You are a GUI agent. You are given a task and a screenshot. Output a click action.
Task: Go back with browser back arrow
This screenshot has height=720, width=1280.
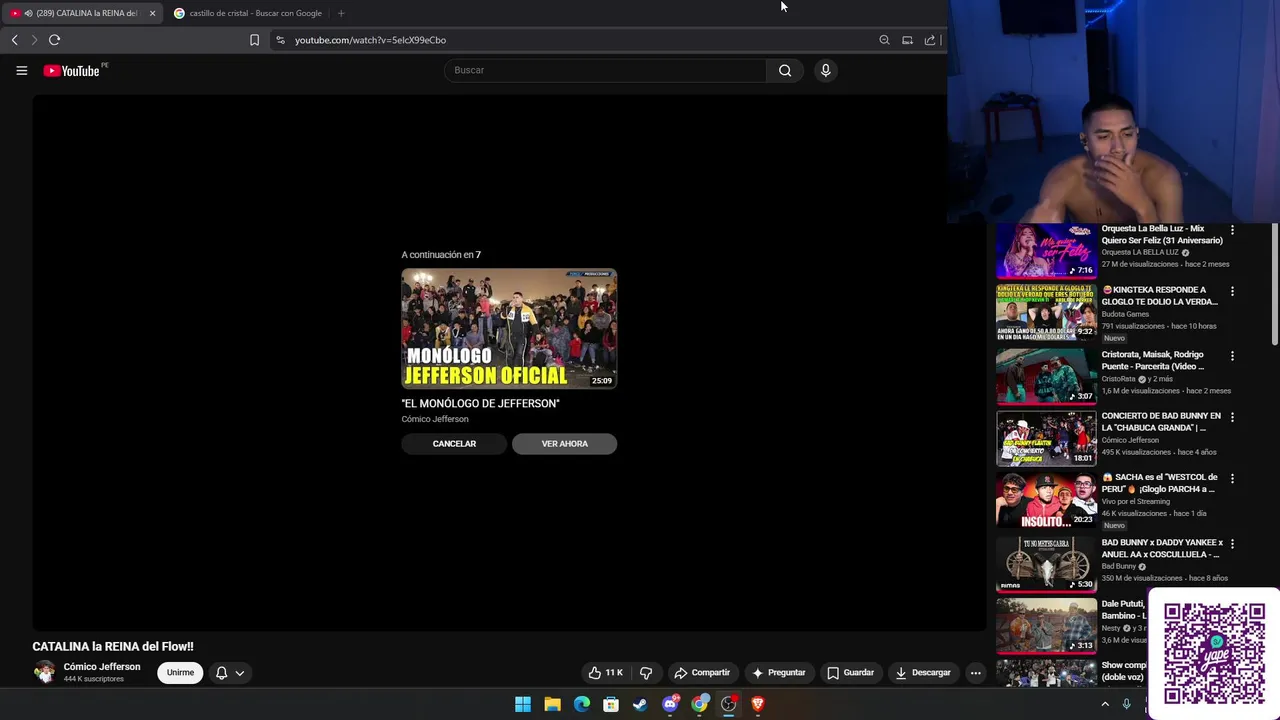pos(14,40)
